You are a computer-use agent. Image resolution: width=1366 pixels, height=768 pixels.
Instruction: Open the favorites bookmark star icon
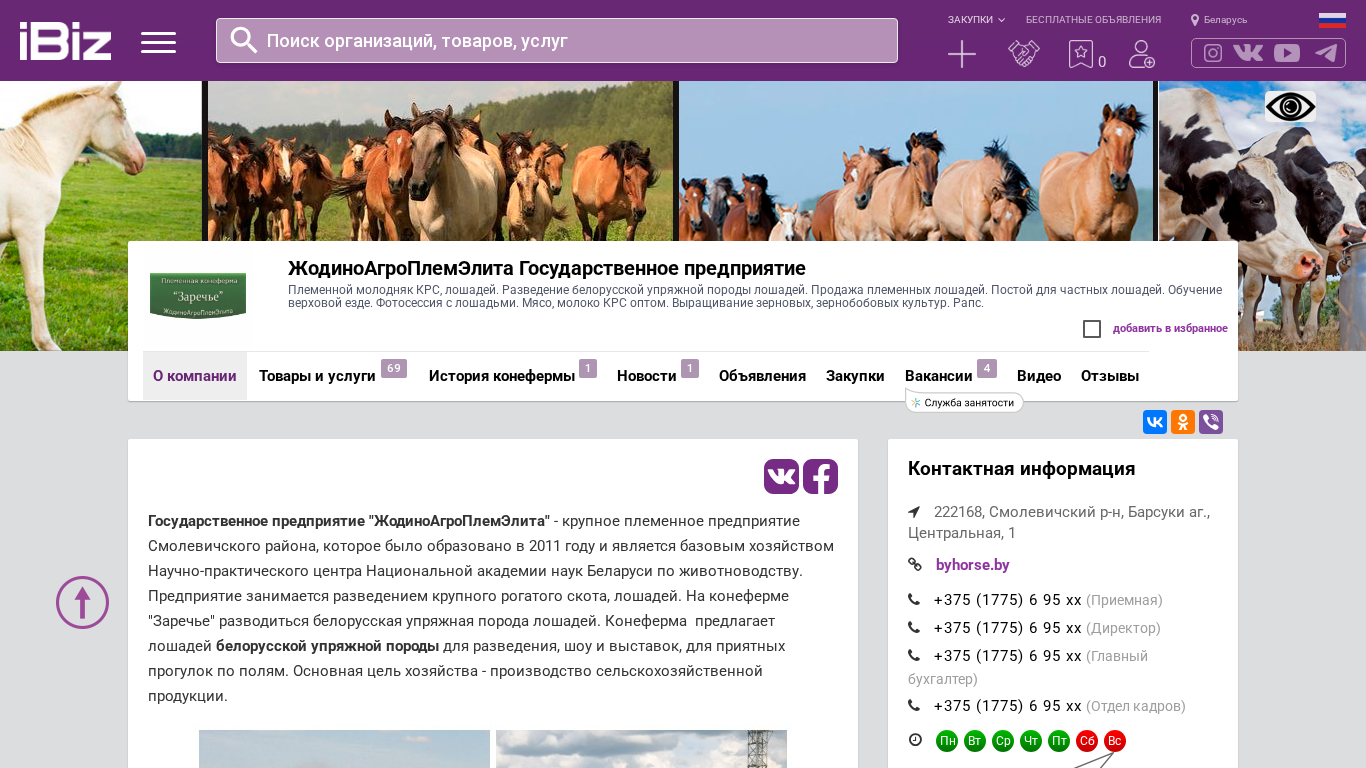pos(1081,54)
